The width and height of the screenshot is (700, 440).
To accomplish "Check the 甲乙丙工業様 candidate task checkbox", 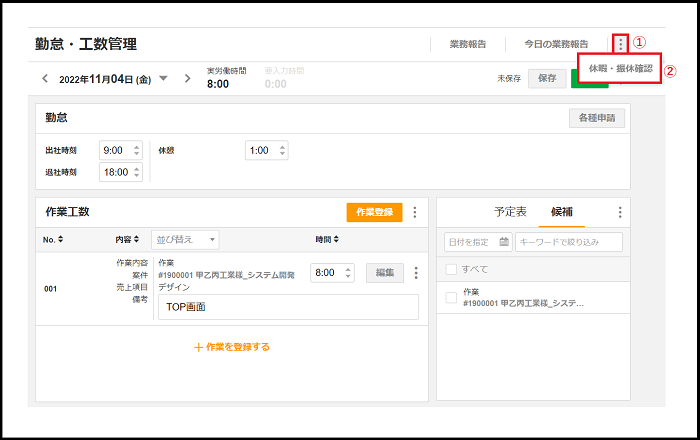I will click(x=451, y=297).
